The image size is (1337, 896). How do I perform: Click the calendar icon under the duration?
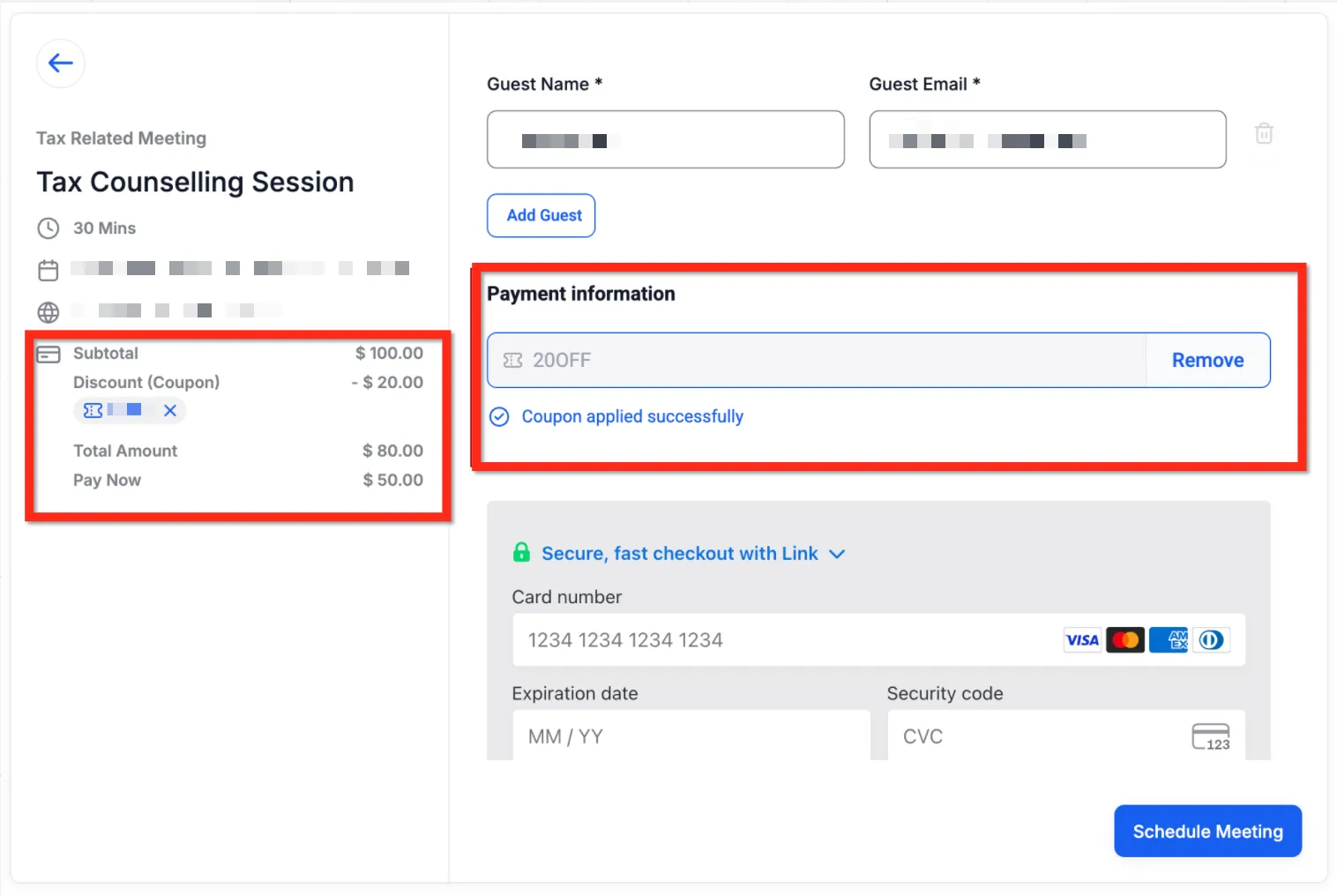[49, 270]
